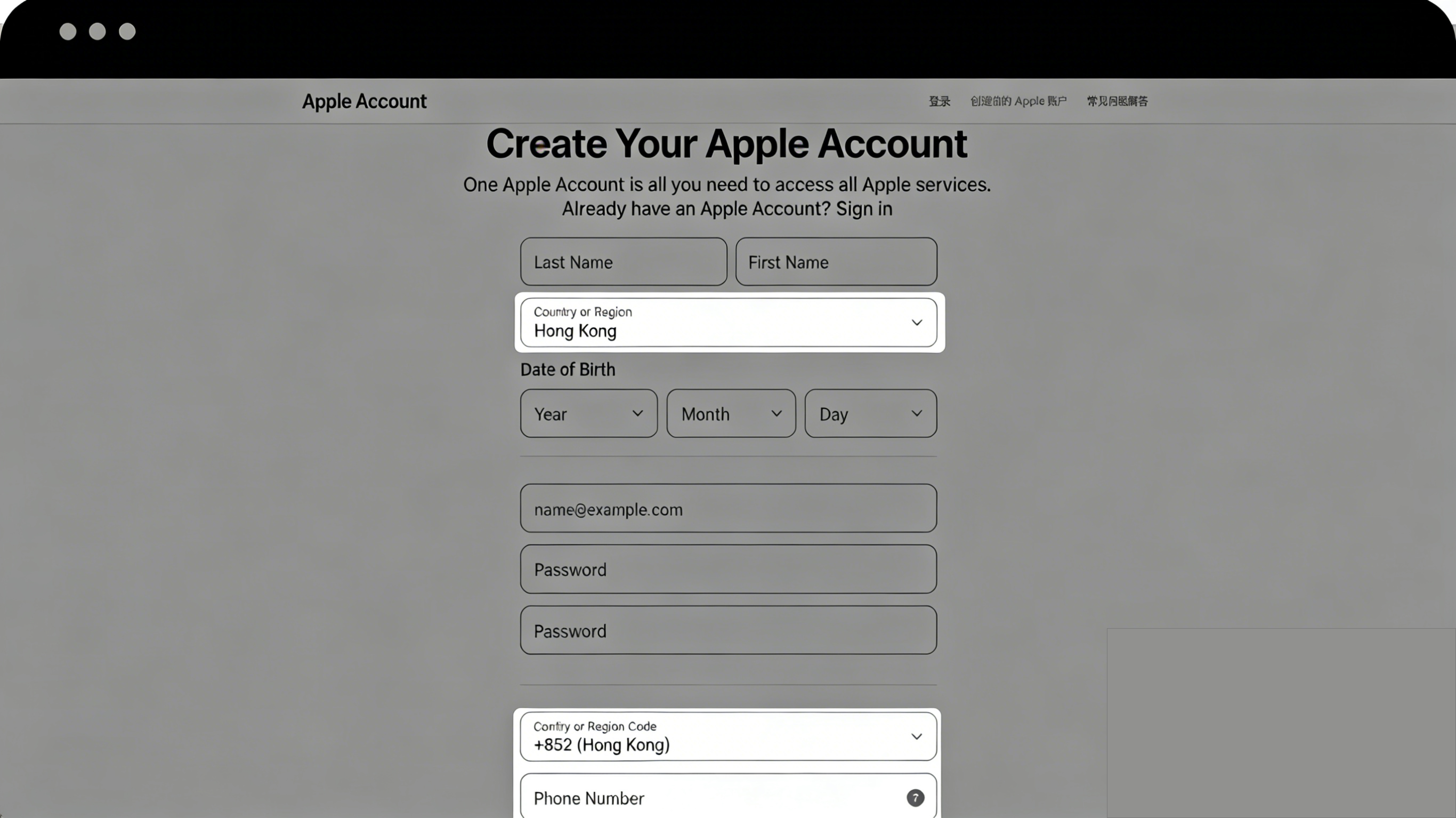Screen dimensions: 1456x818
Task: Expand the Year dropdown
Action: click(588, 414)
